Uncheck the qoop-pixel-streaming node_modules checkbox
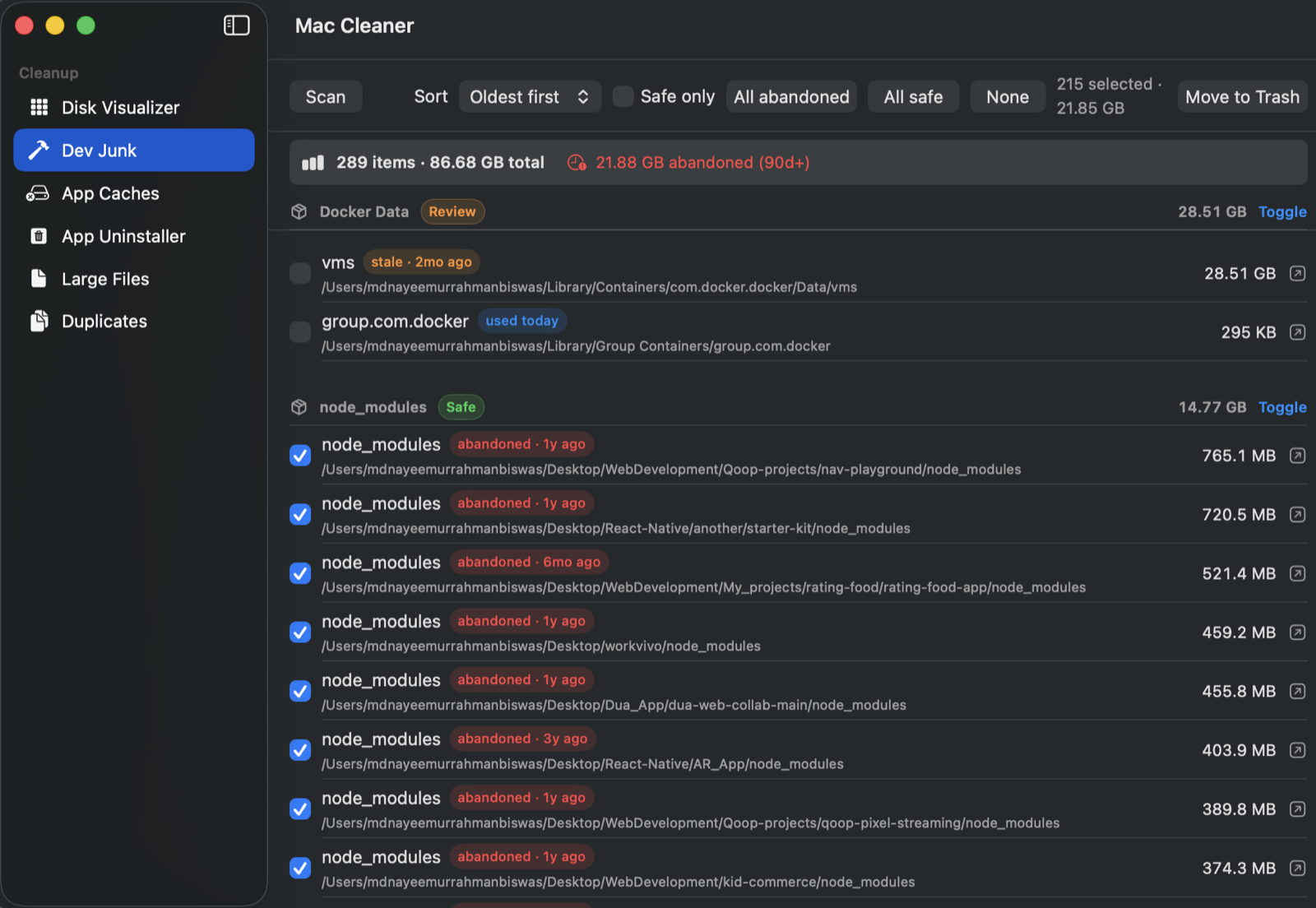This screenshot has width=1316, height=908. coord(300,809)
